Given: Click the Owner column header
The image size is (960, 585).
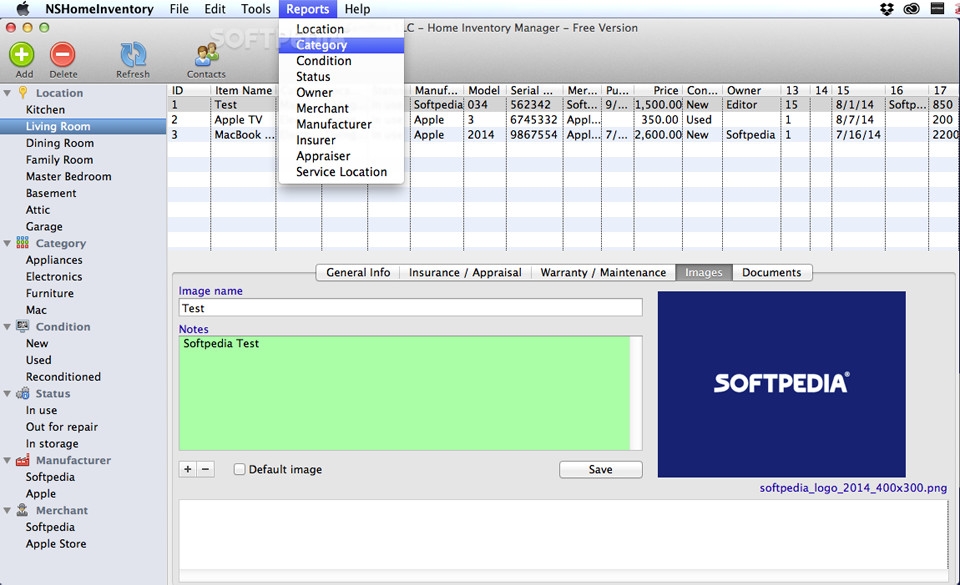Looking at the screenshot, I should tap(752, 90).
